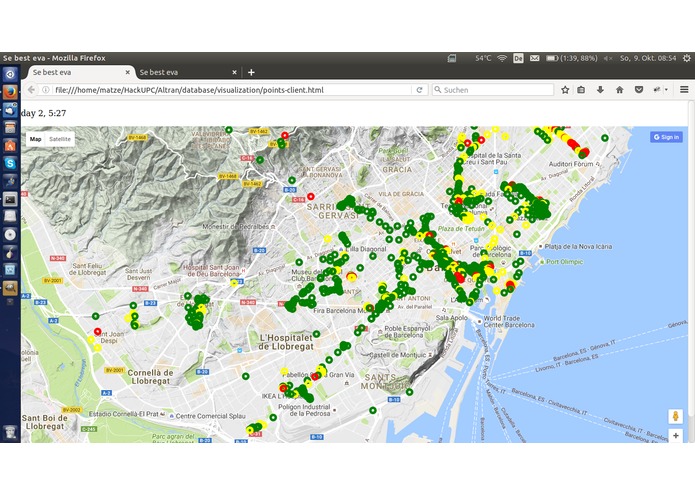The height and width of the screenshot is (494, 695).
Task: Open the De keyboard layout indicator
Action: (518, 58)
